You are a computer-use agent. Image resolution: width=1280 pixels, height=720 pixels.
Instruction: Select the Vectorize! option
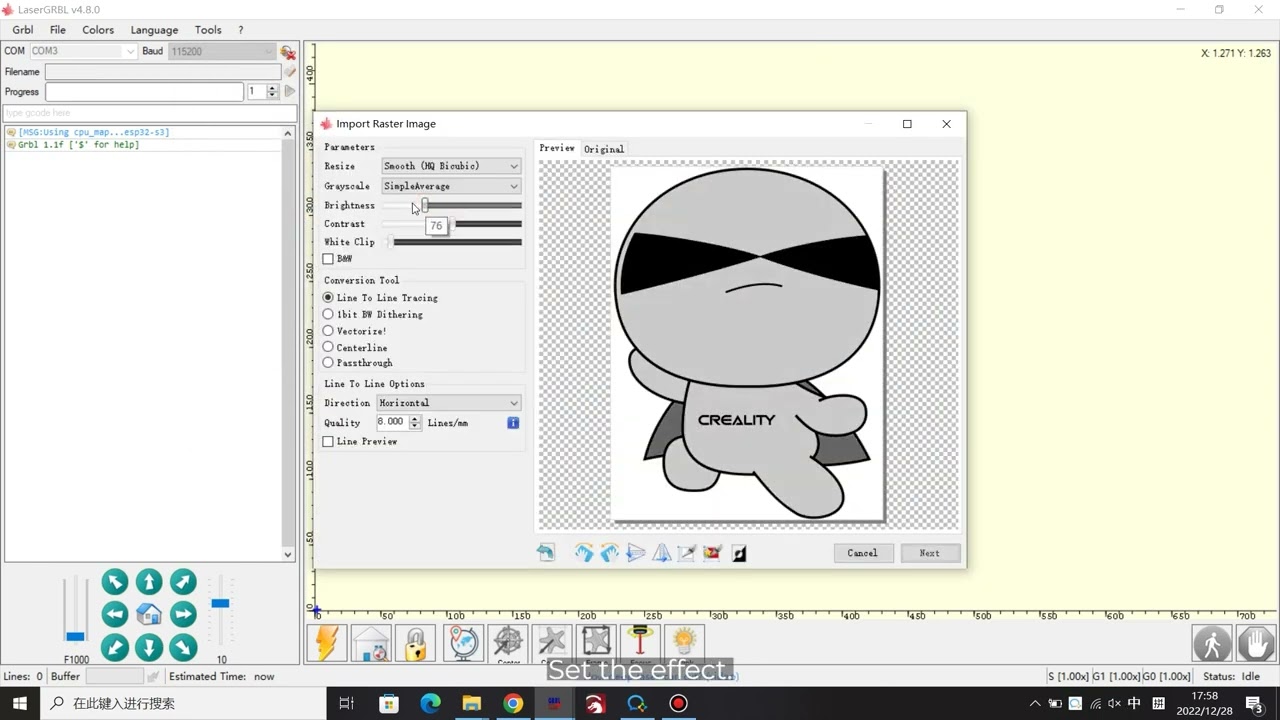355,331
